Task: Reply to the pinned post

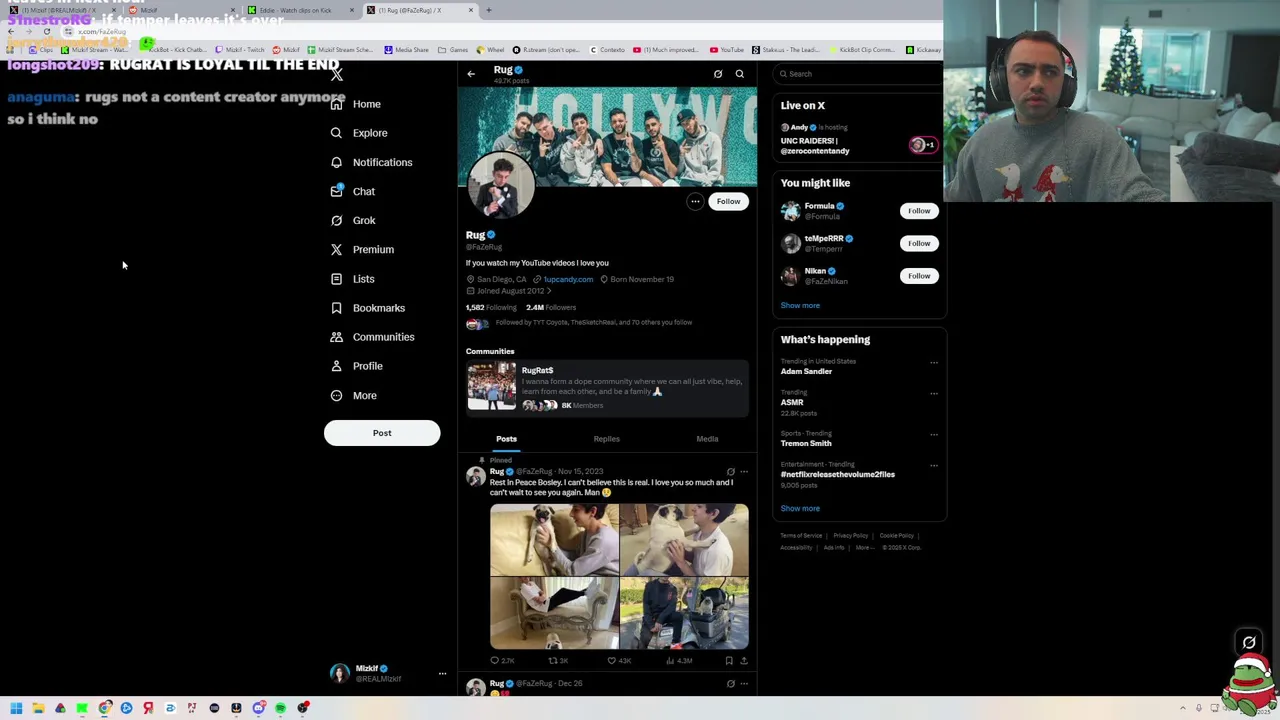Action: tap(501, 661)
